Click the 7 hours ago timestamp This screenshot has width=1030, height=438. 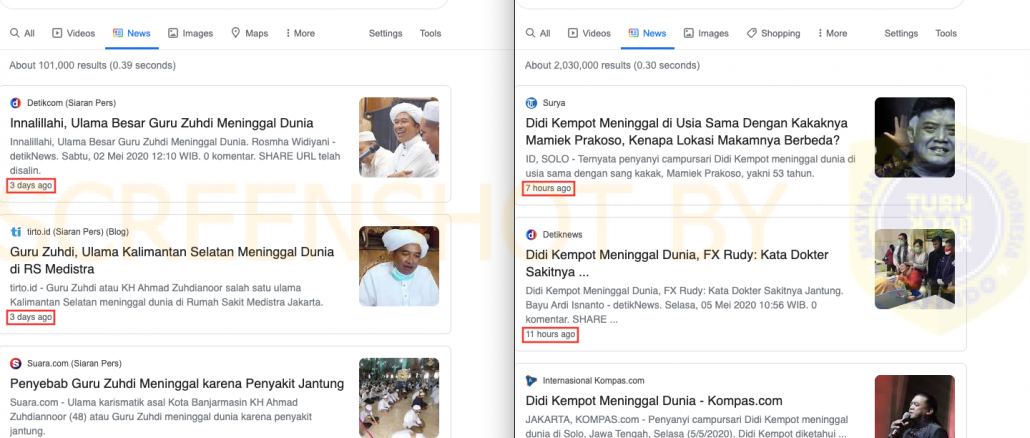point(548,188)
